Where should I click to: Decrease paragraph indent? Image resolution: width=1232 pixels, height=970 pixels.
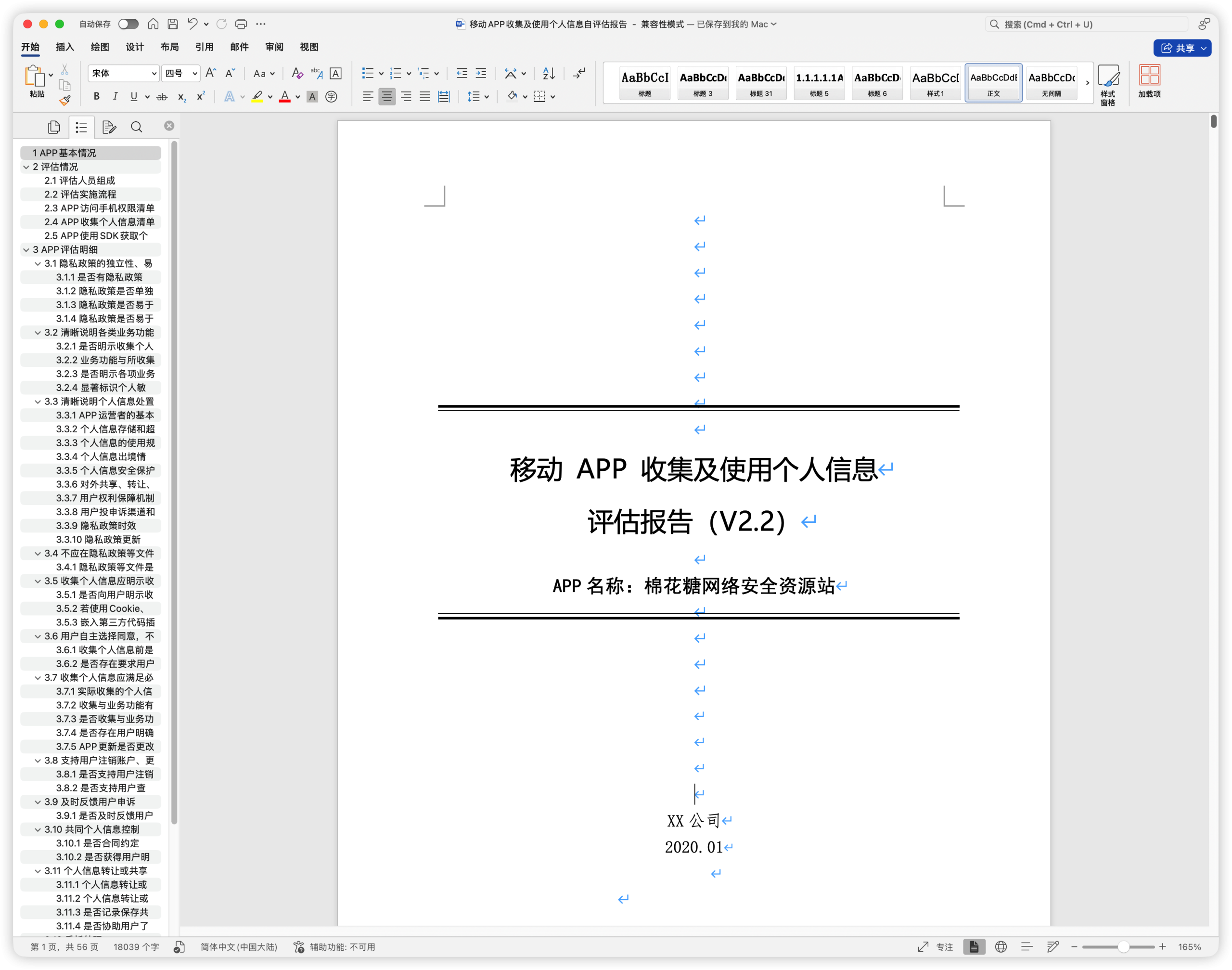pos(462,73)
